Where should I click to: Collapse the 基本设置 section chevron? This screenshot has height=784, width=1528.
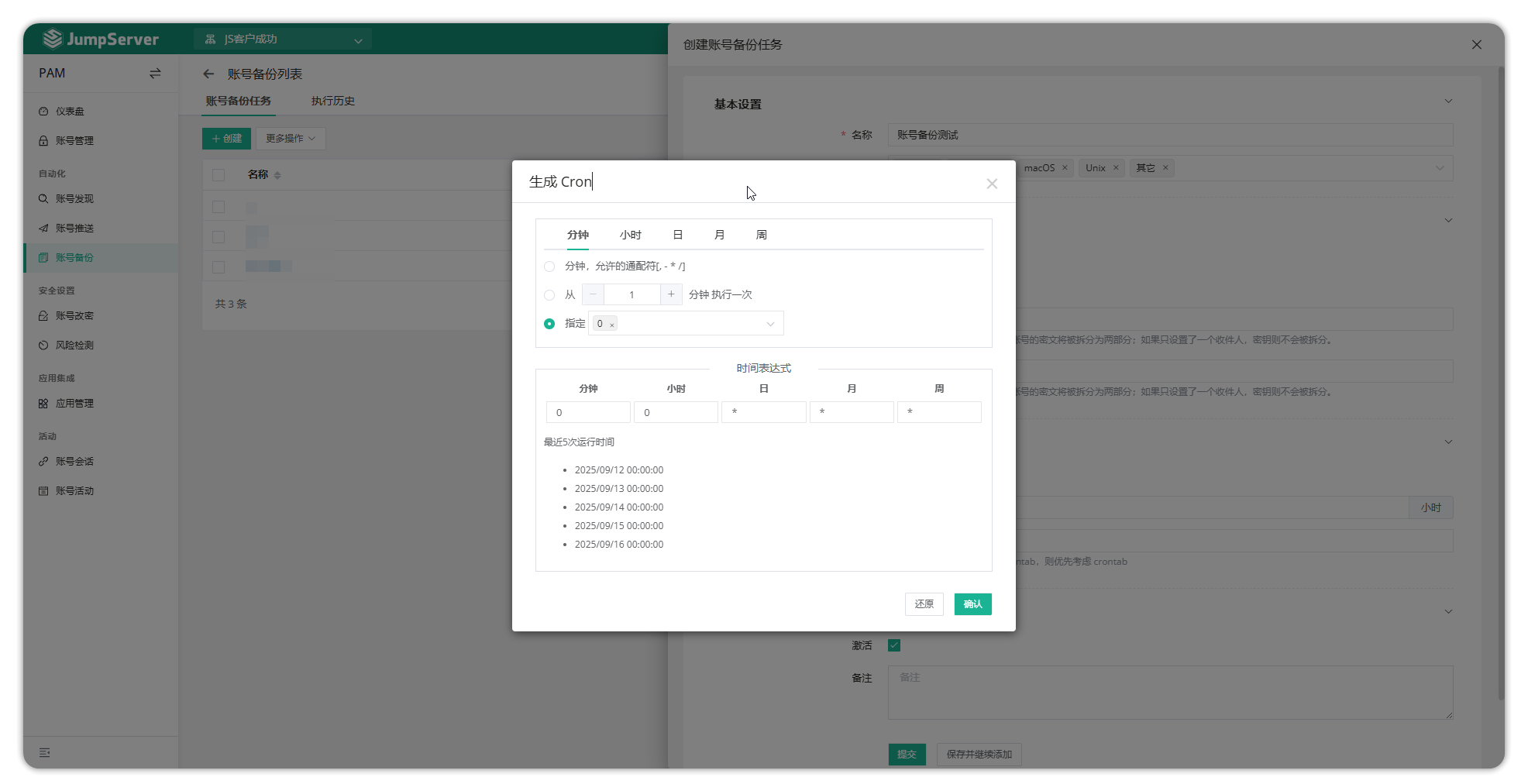click(1447, 101)
